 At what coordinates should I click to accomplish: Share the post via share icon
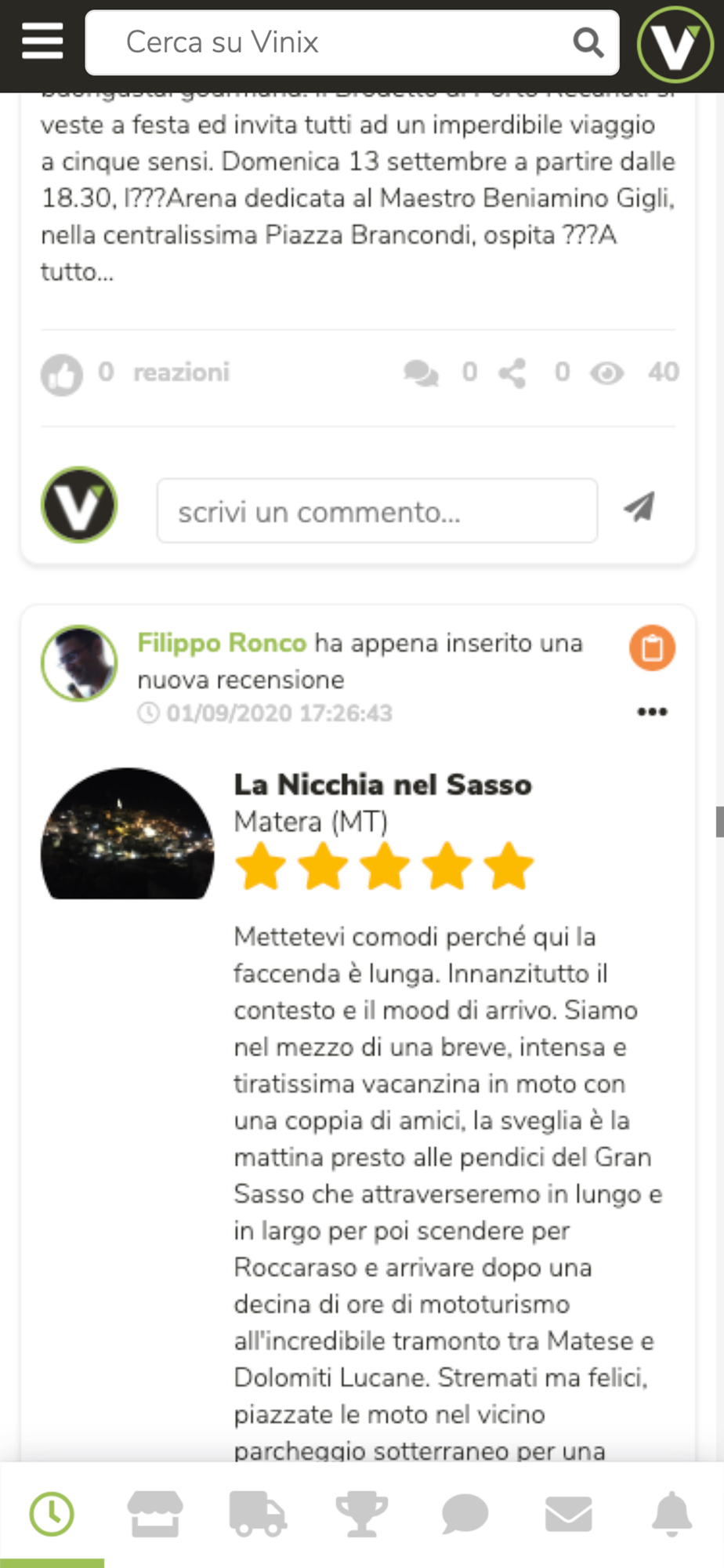point(512,373)
